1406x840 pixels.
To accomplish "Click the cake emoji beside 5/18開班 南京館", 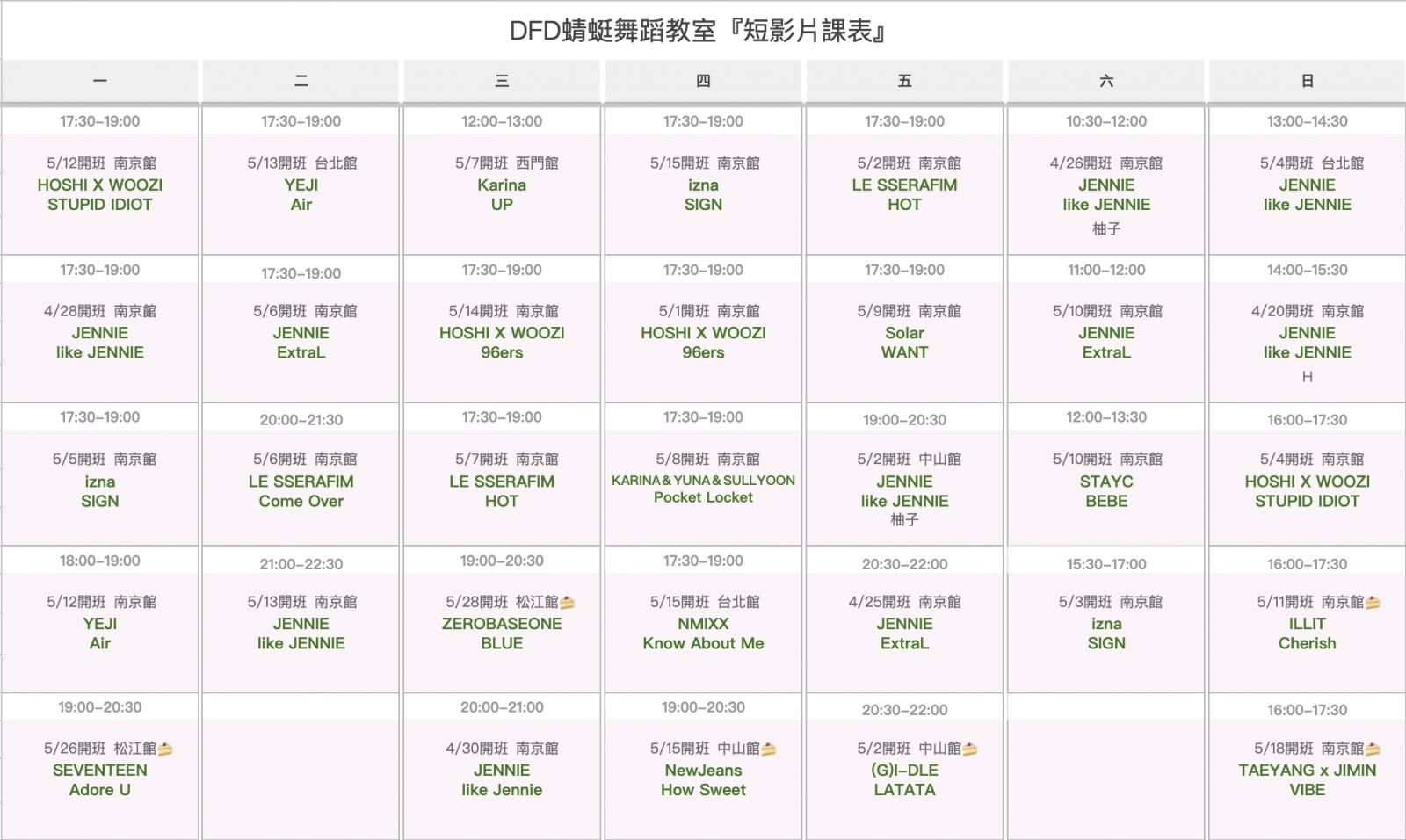I will coord(1373,749).
